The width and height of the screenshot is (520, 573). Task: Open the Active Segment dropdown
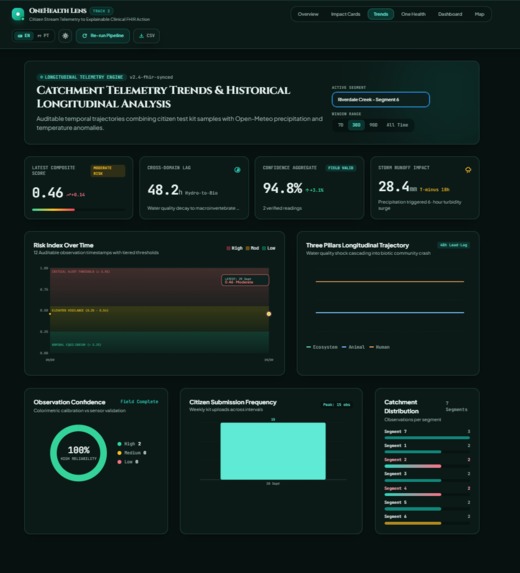point(380,99)
